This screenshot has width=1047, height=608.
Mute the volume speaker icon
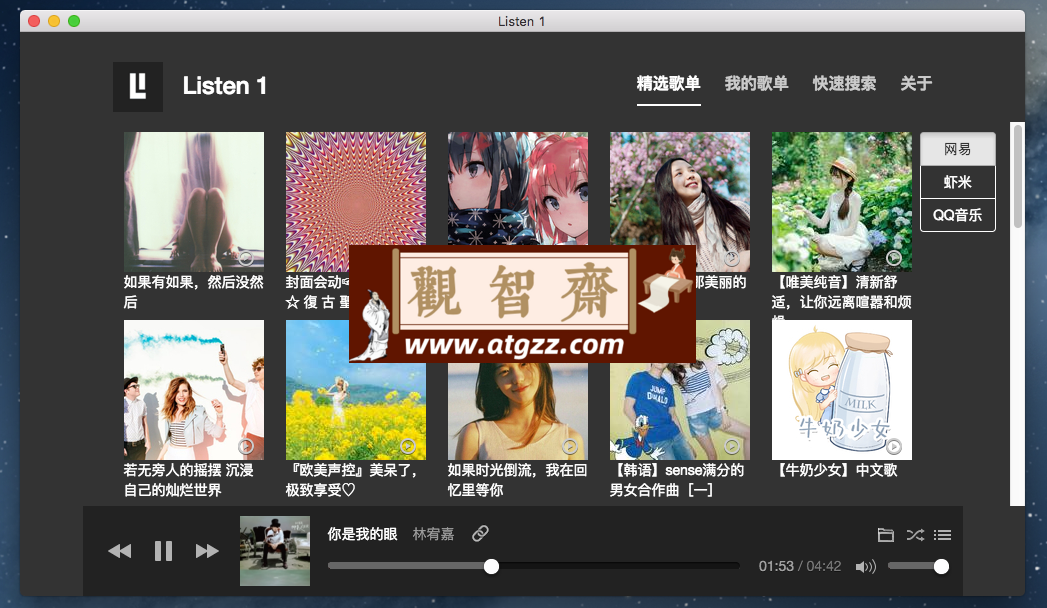865,567
